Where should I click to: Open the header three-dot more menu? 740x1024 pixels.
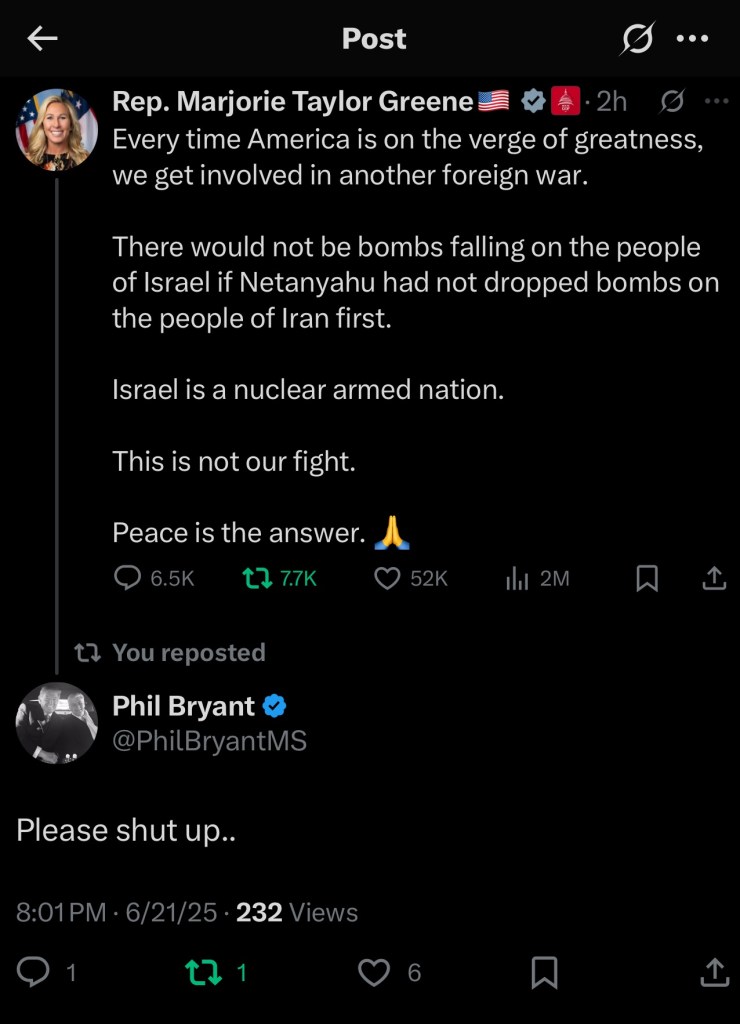pos(692,39)
